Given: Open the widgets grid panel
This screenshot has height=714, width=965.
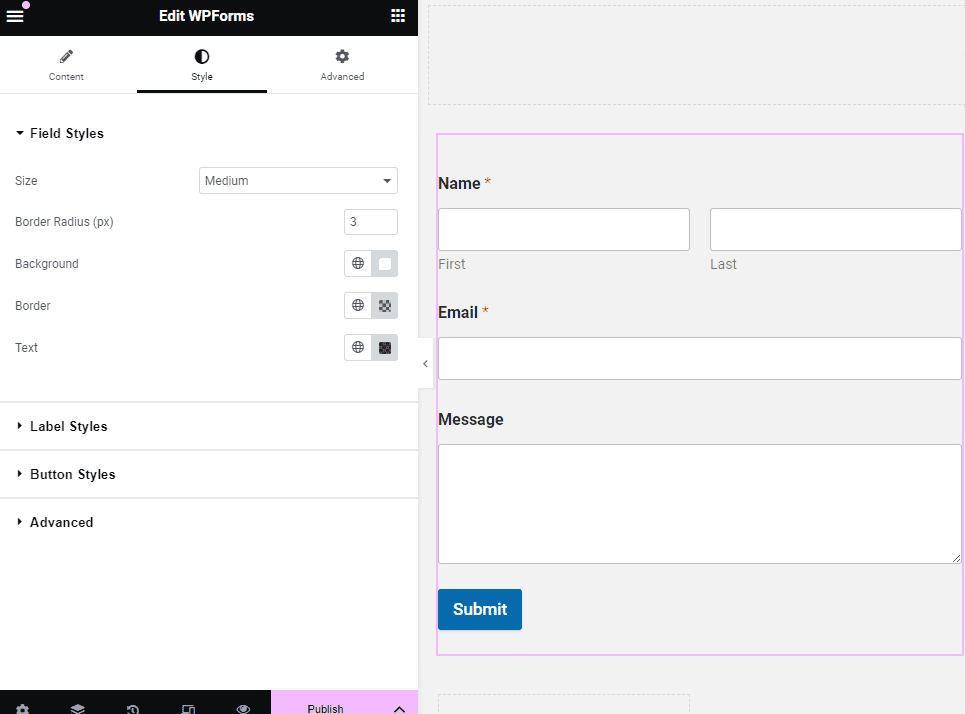Looking at the screenshot, I should click(398, 16).
